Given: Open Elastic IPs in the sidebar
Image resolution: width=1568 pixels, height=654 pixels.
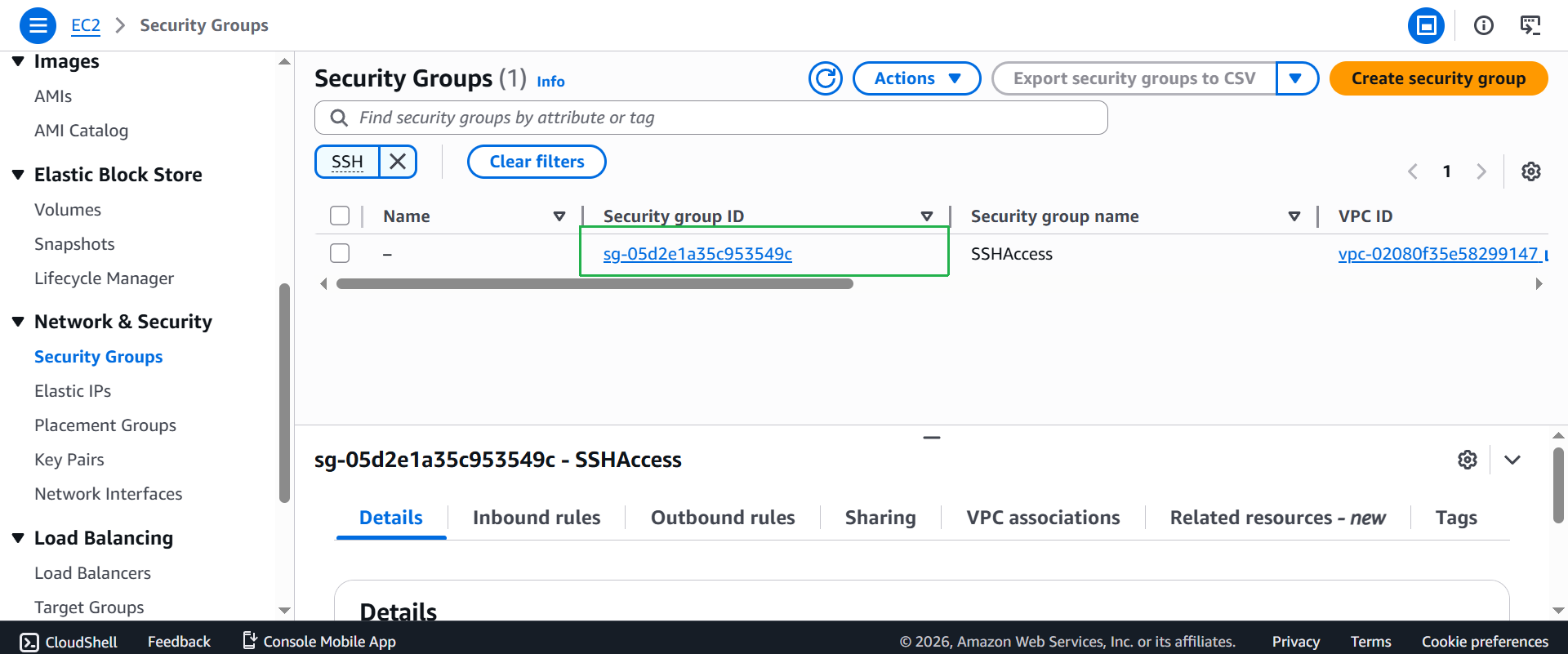Looking at the screenshot, I should pos(73,391).
